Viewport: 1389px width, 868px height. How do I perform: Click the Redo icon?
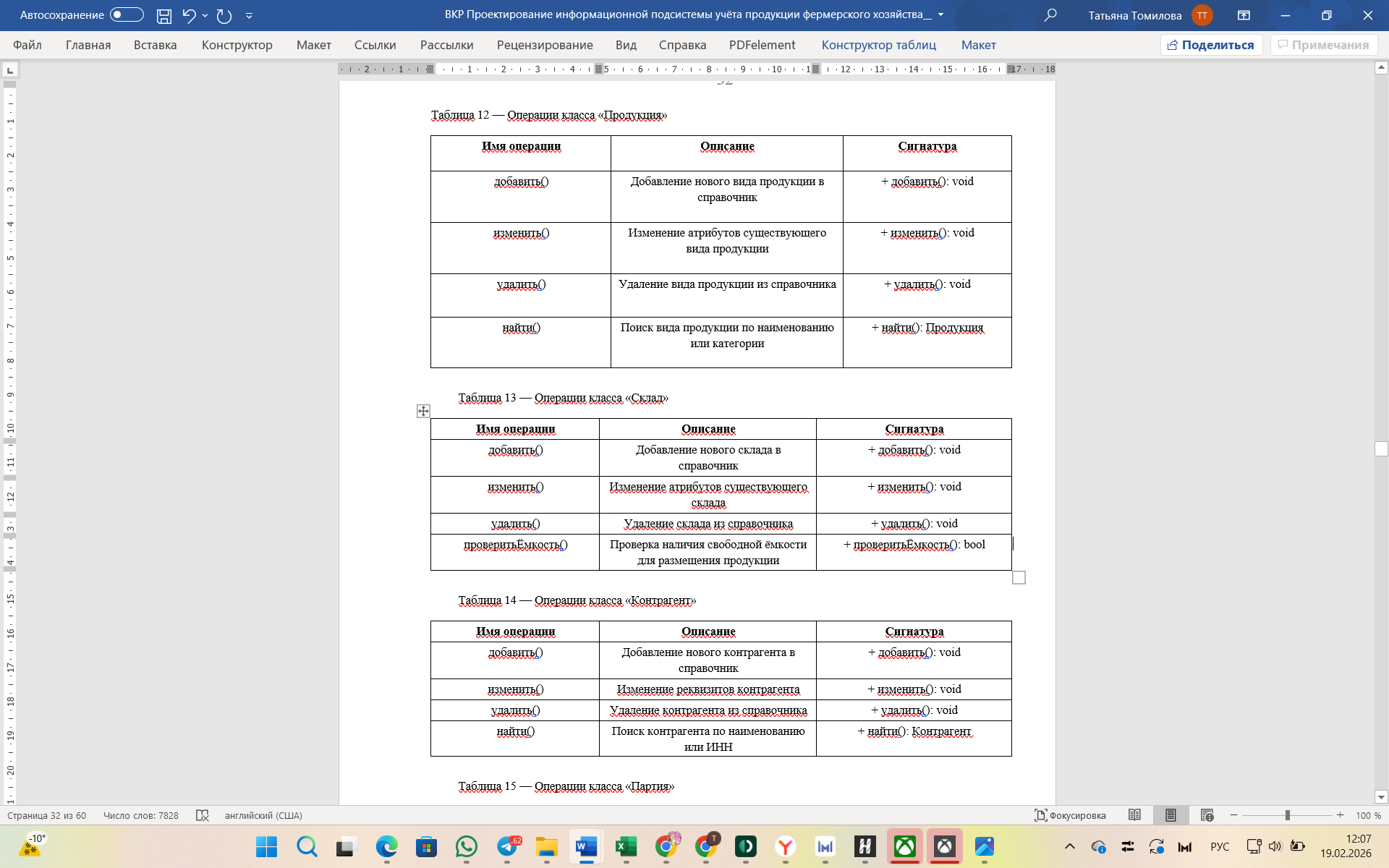pyautogui.click(x=224, y=15)
